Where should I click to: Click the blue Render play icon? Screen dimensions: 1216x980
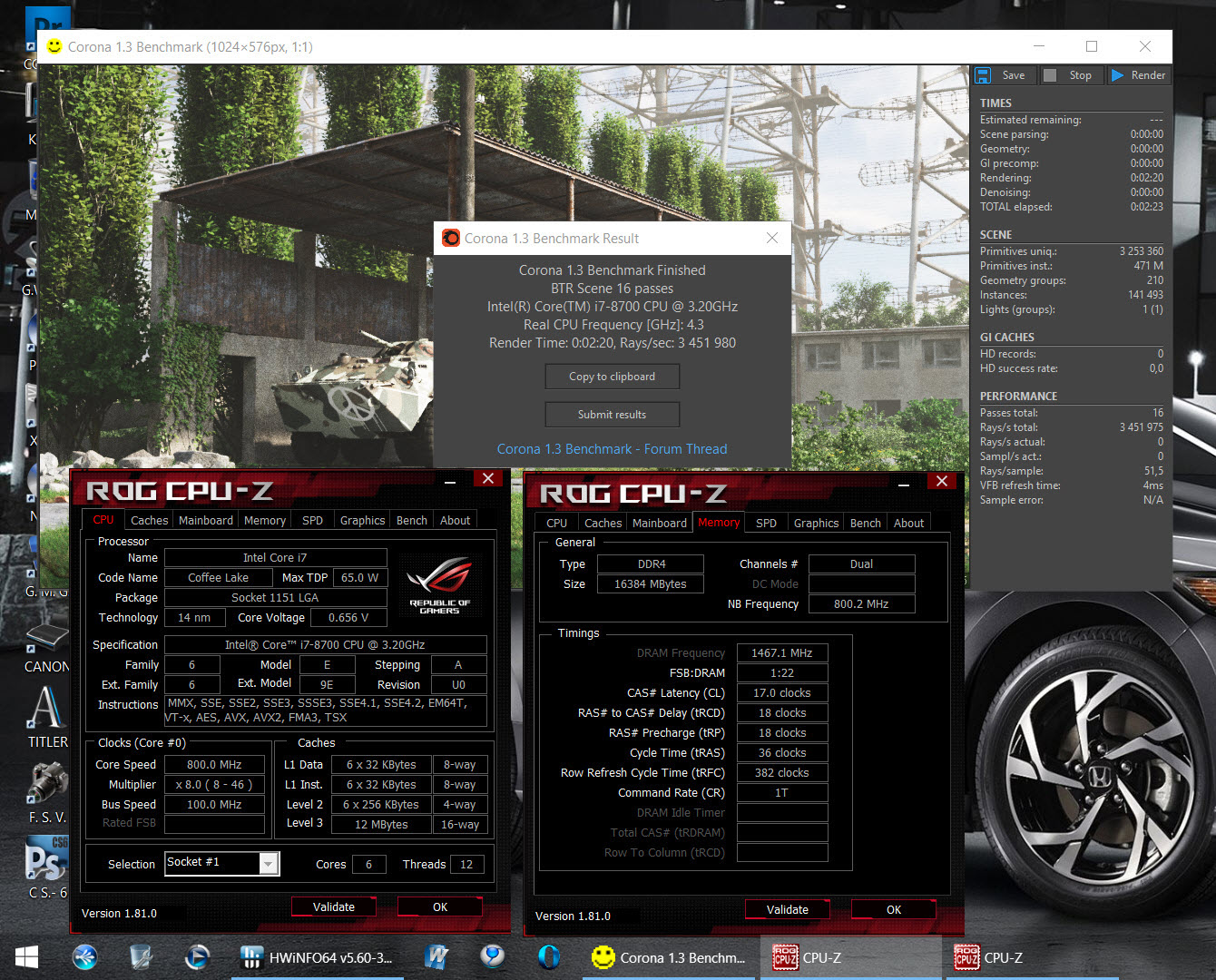1118,75
